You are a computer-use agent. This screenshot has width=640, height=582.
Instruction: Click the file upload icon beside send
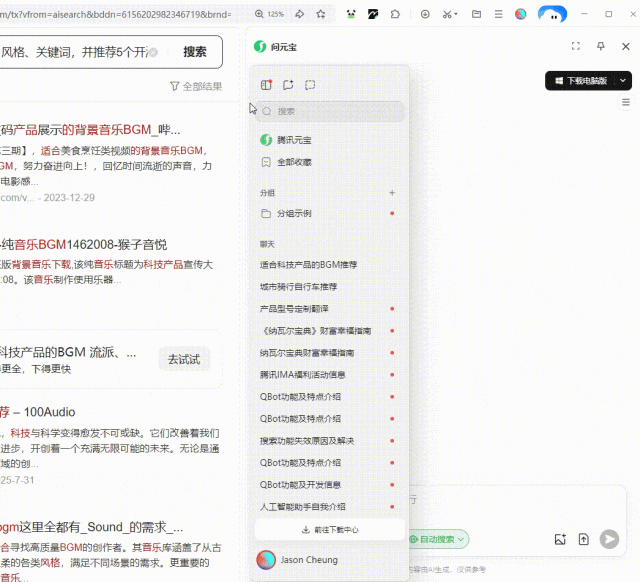(584, 539)
